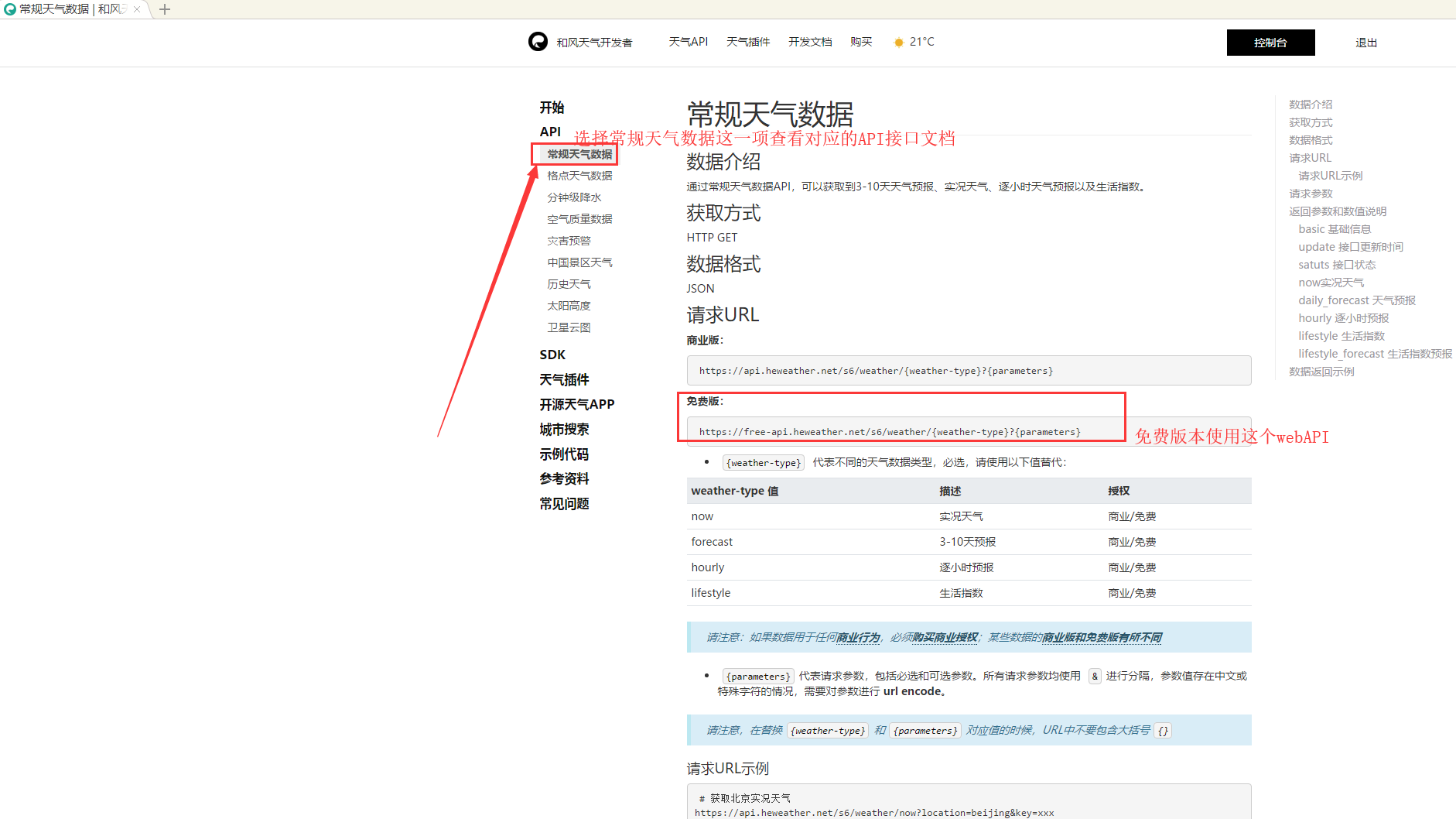Jump to update 接口更新时间 in the outline
This screenshot has height=819, width=1456.
tap(1350, 247)
